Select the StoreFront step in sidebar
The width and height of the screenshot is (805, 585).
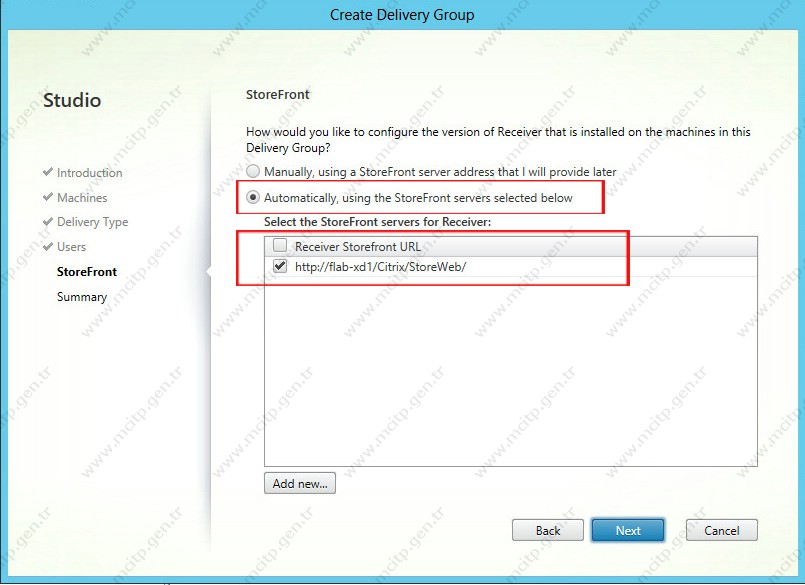click(x=87, y=272)
